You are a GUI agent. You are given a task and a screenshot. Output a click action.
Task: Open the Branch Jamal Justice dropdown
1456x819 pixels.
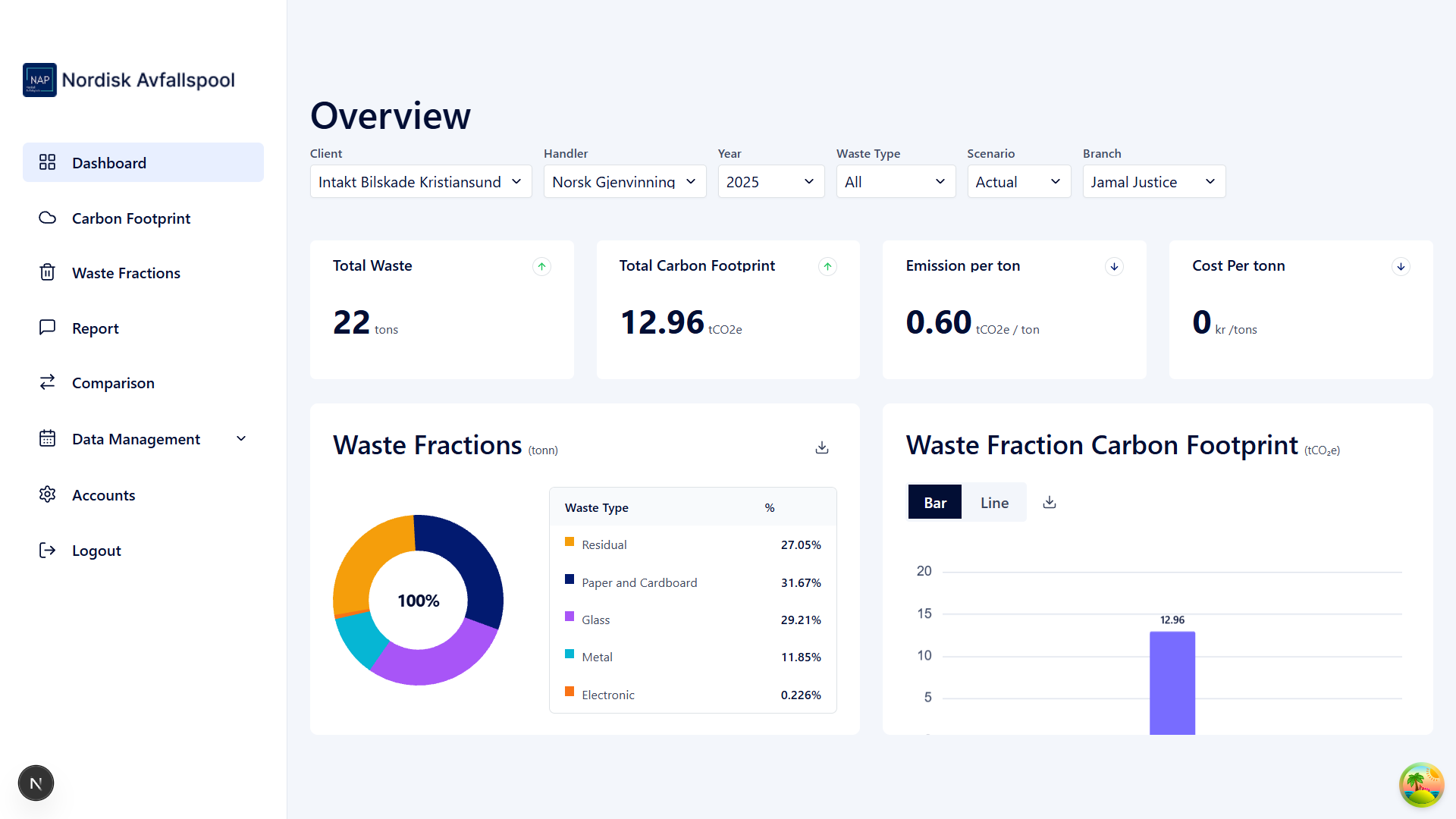[1154, 181]
